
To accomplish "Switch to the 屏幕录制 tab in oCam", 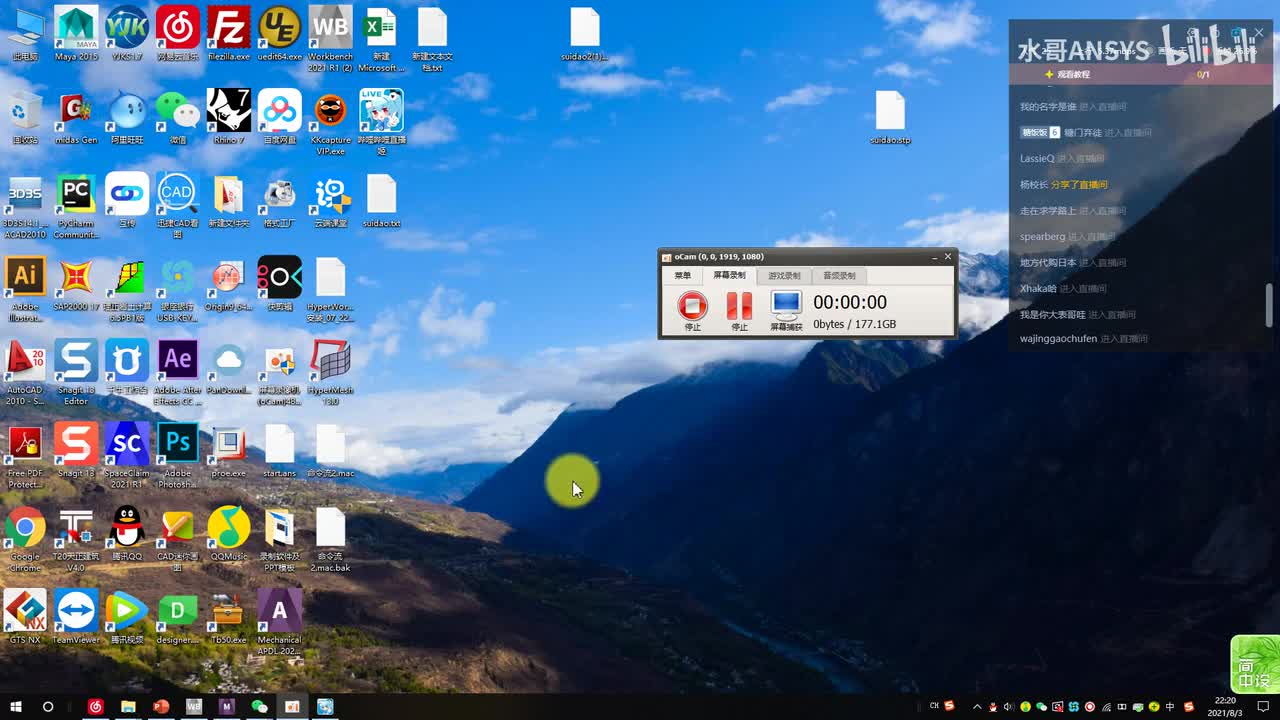I will pos(729,276).
